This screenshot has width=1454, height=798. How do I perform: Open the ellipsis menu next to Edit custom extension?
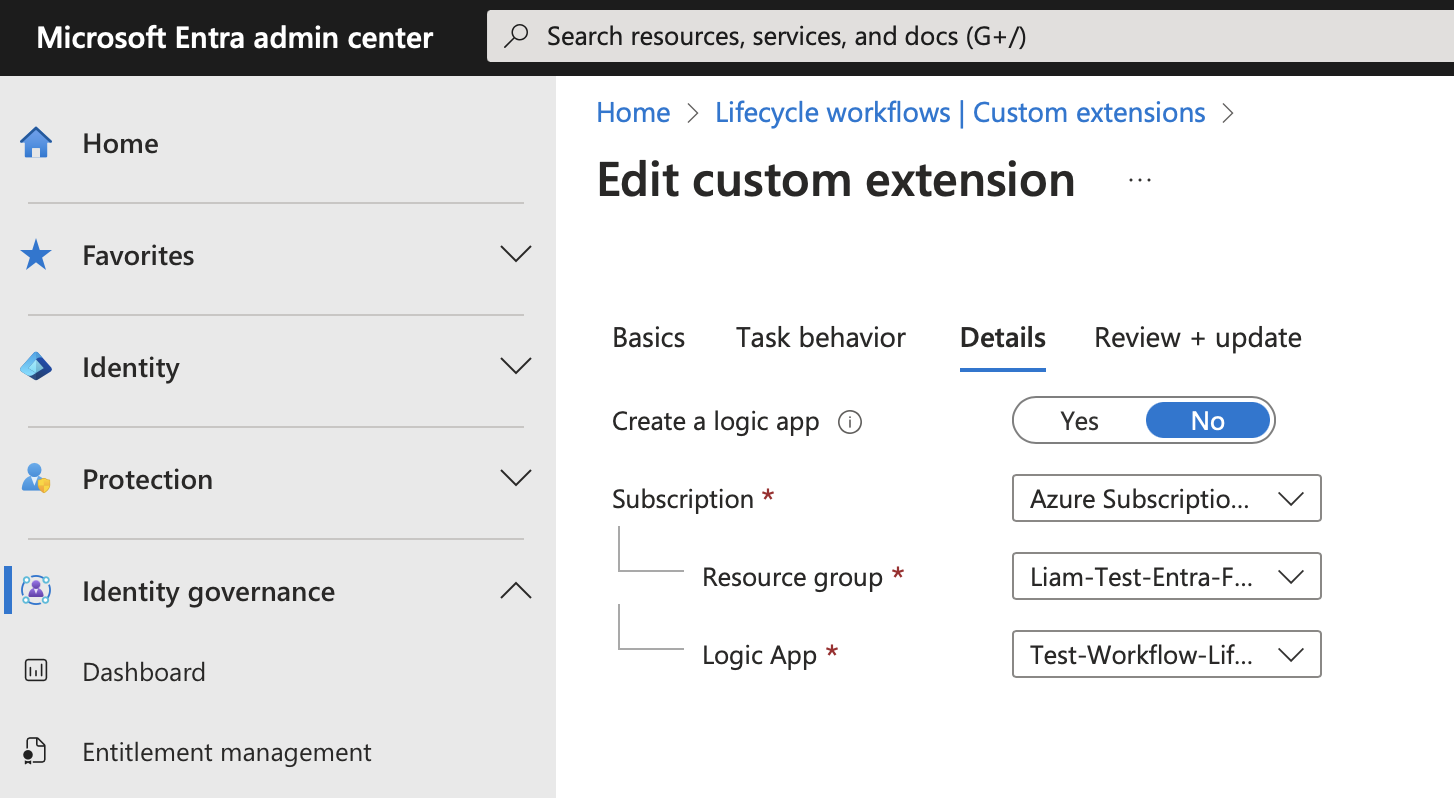click(1140, 180)
